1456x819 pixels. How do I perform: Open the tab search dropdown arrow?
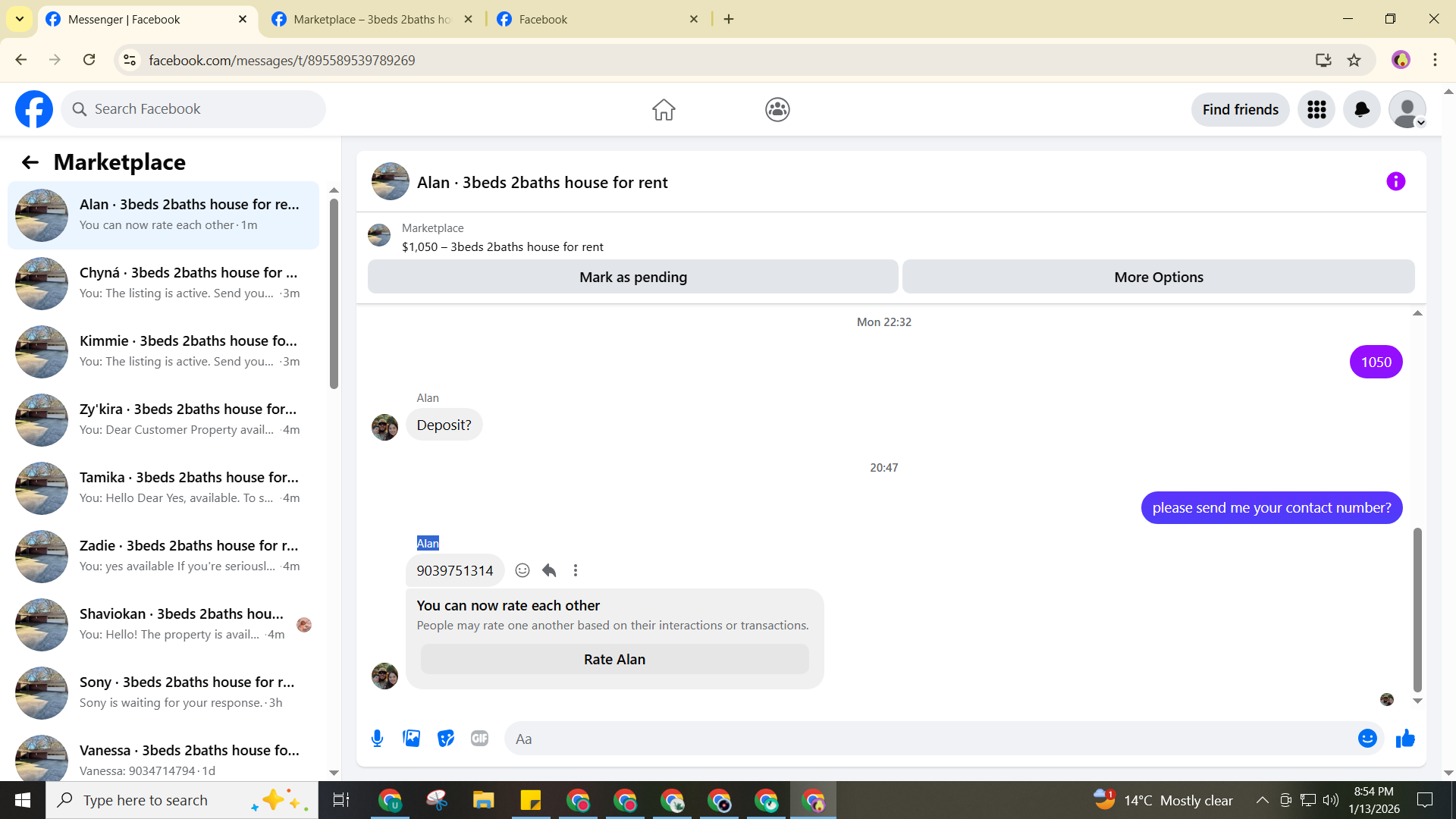[x=20, y=19]
